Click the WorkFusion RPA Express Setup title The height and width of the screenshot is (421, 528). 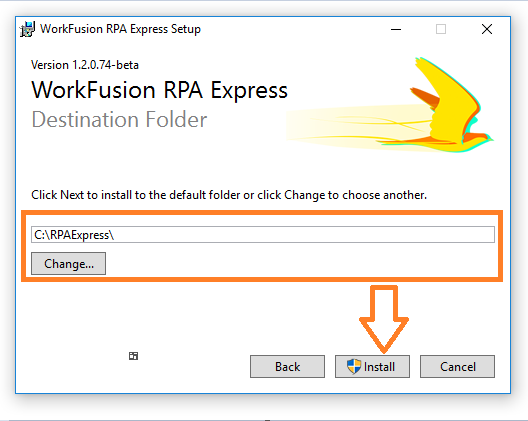pyautogui.click(x=120, y=29)
